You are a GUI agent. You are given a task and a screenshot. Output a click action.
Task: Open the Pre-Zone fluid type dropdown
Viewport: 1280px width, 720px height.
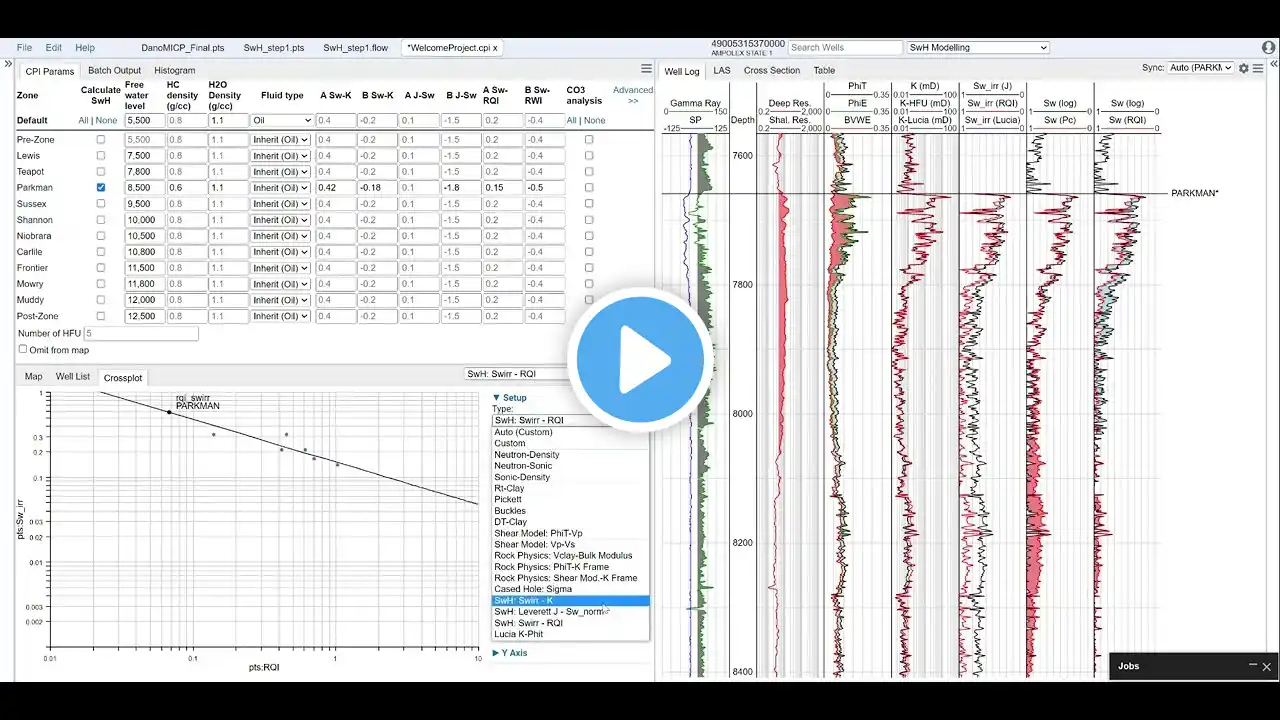pyautogui.click(x=281, y=140)
